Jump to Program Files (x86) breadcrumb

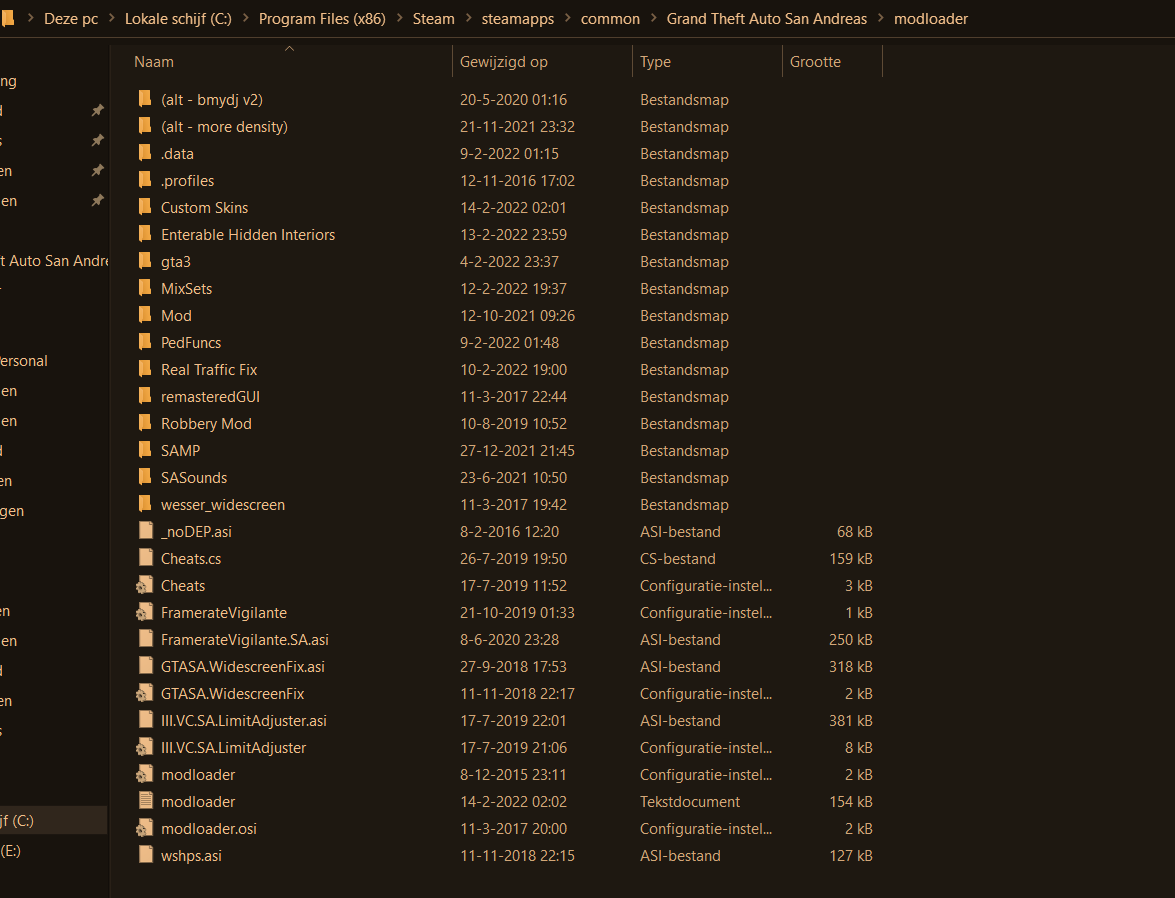coord(322,19)
